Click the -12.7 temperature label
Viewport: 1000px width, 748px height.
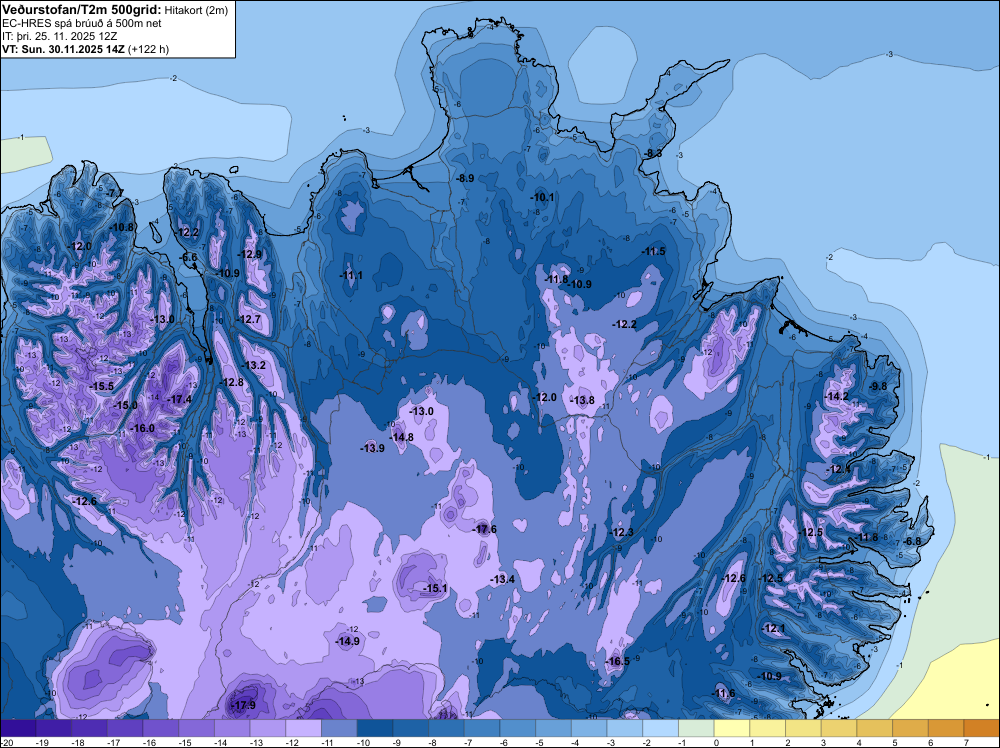(248, 319)
